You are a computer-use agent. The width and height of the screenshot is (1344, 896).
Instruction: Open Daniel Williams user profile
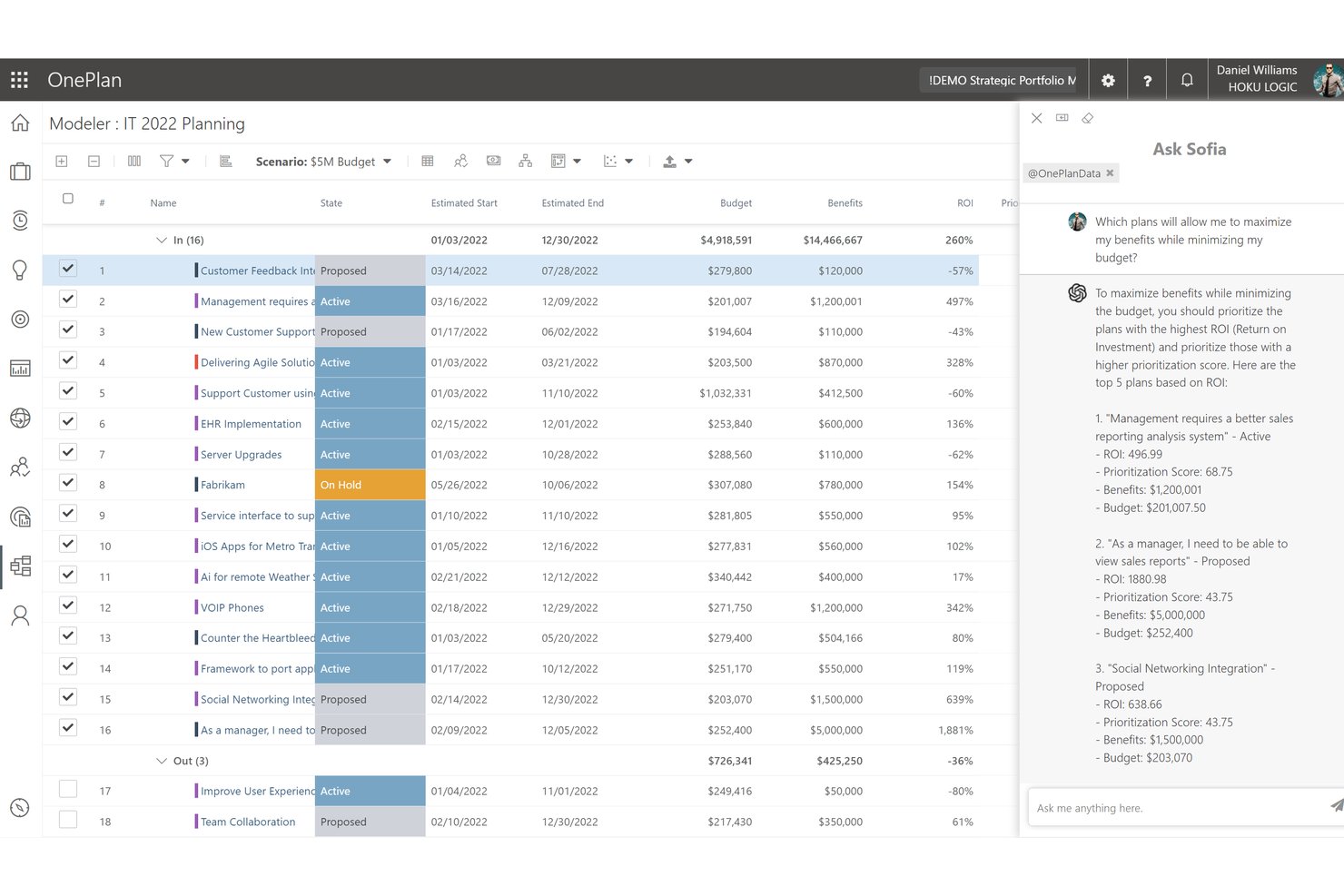[x=1277, y=80]
